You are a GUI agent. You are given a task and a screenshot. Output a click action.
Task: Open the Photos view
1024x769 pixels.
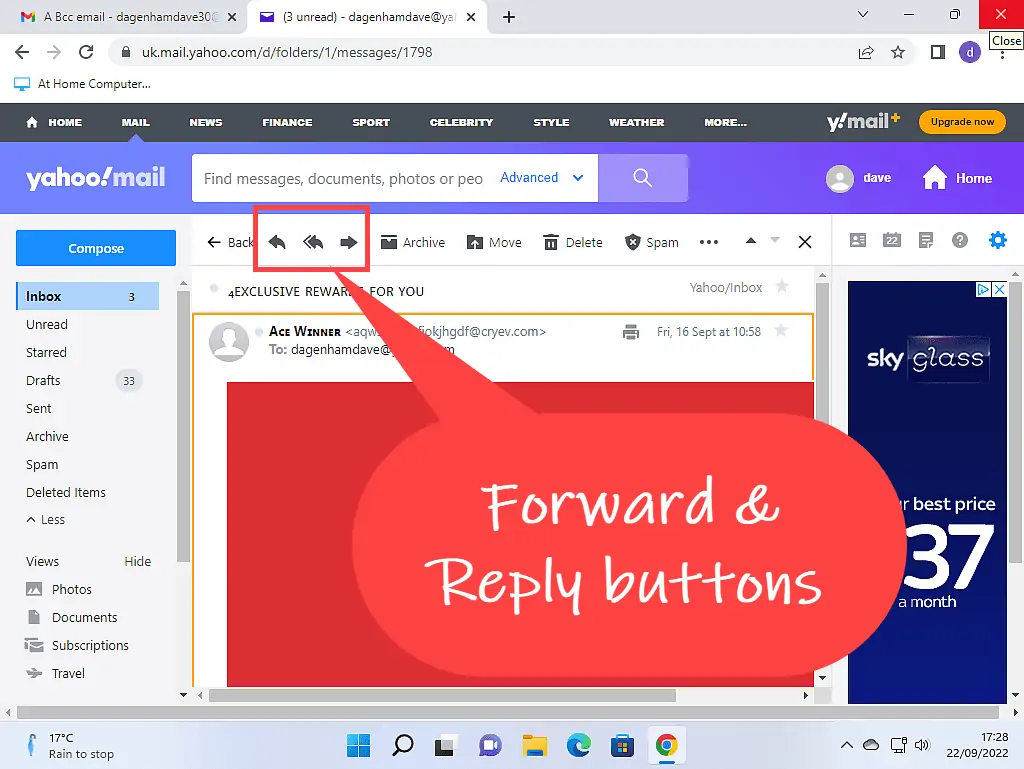59,589
